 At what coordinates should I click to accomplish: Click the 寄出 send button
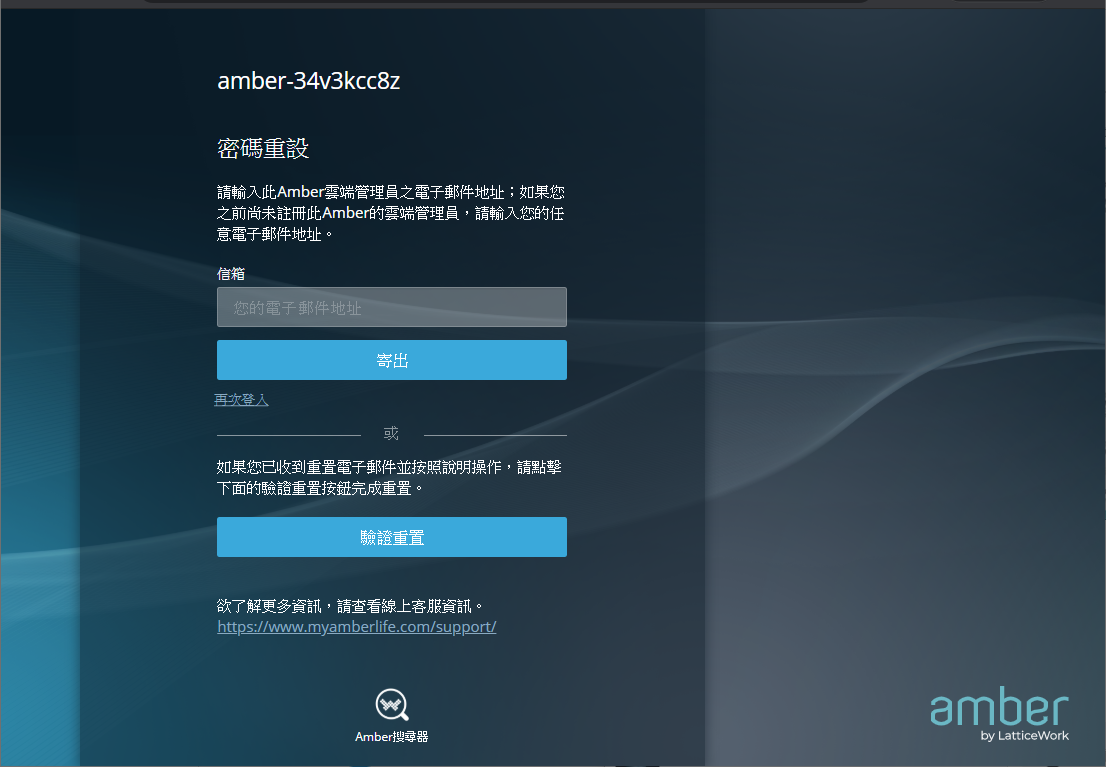[x=391, y=360]
